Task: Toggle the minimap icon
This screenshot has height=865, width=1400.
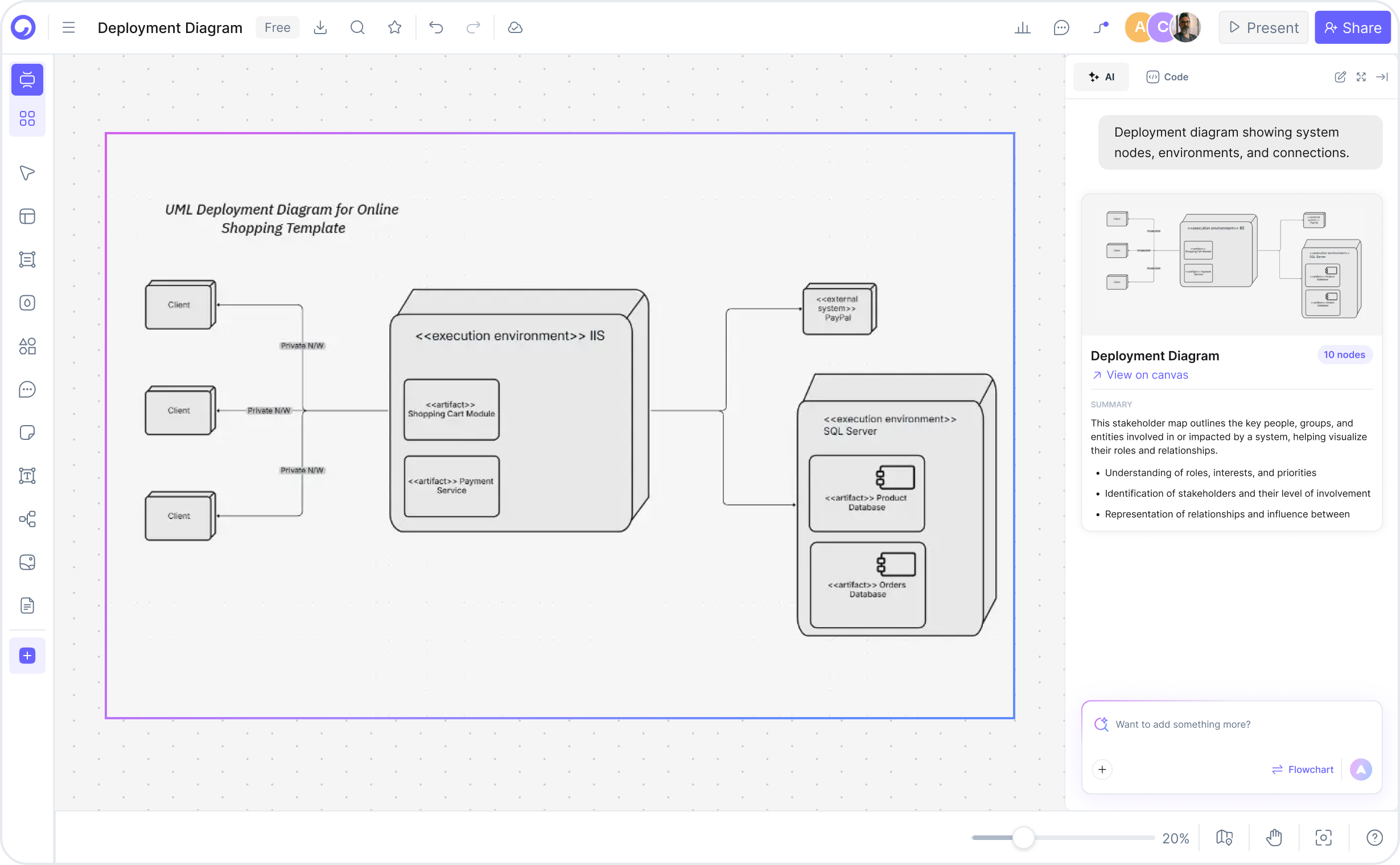Action: point(1224,838)
